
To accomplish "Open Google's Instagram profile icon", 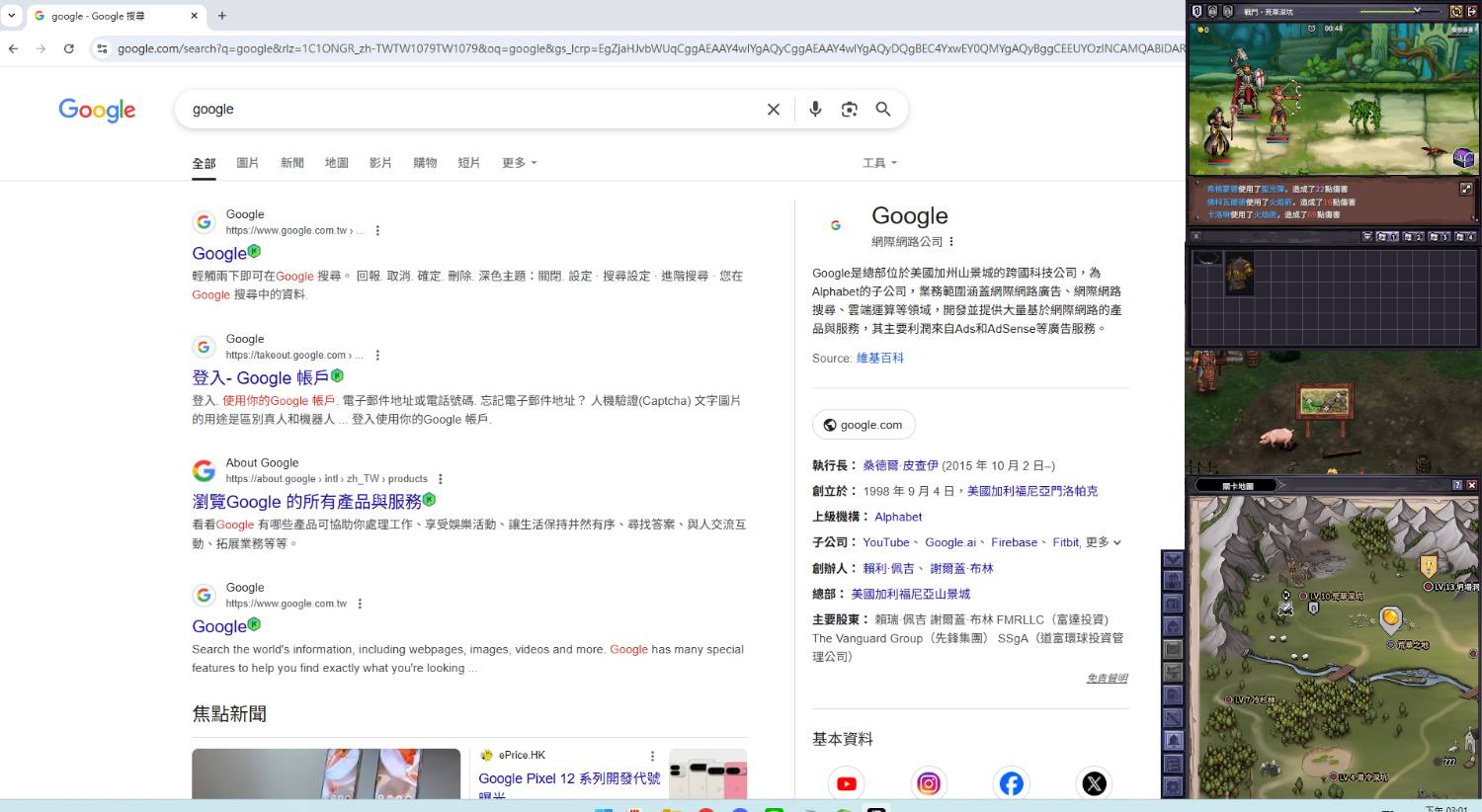I will point(929,783).
